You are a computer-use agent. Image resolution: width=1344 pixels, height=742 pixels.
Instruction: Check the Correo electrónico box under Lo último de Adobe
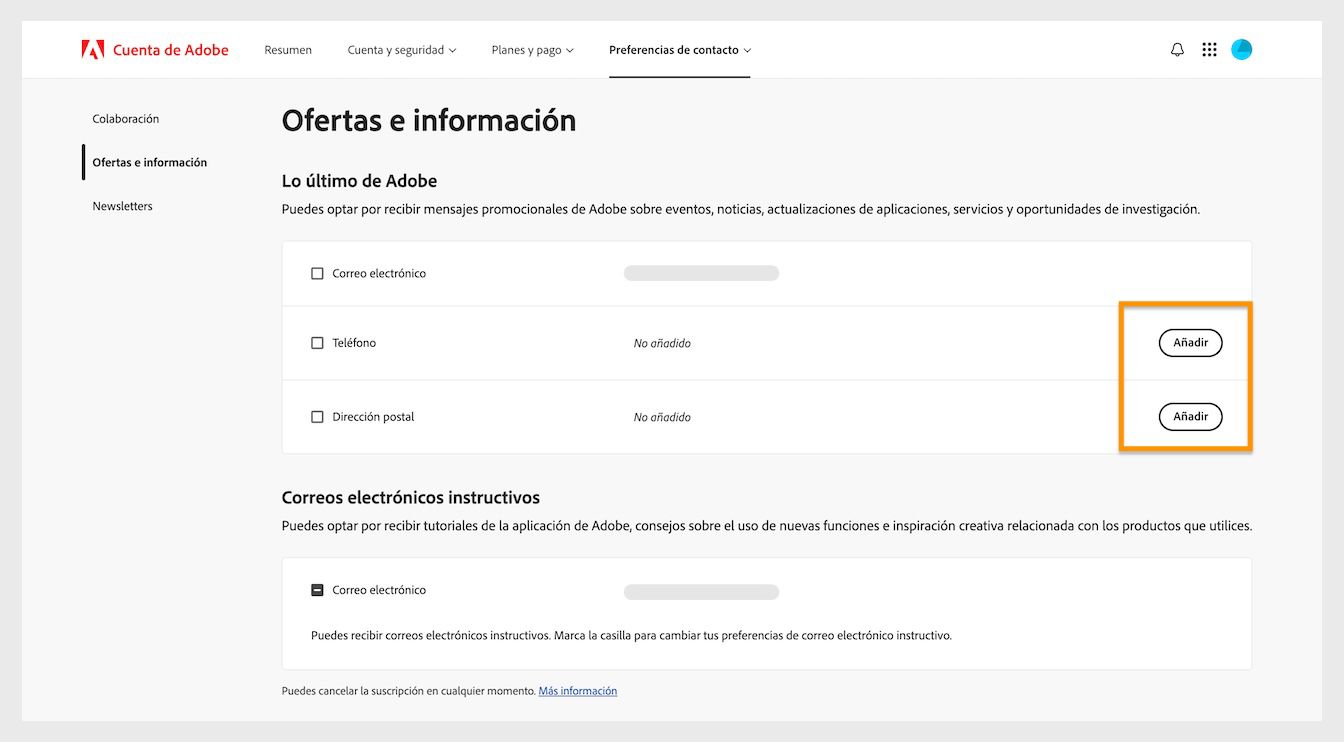pyautogui.click(x=317, y=273)
